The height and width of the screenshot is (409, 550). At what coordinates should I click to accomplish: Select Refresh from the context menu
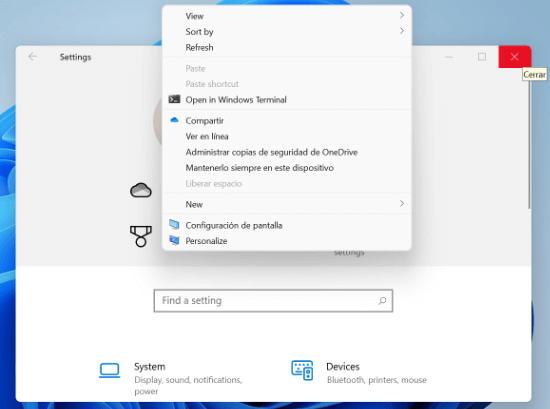[287, 47]
